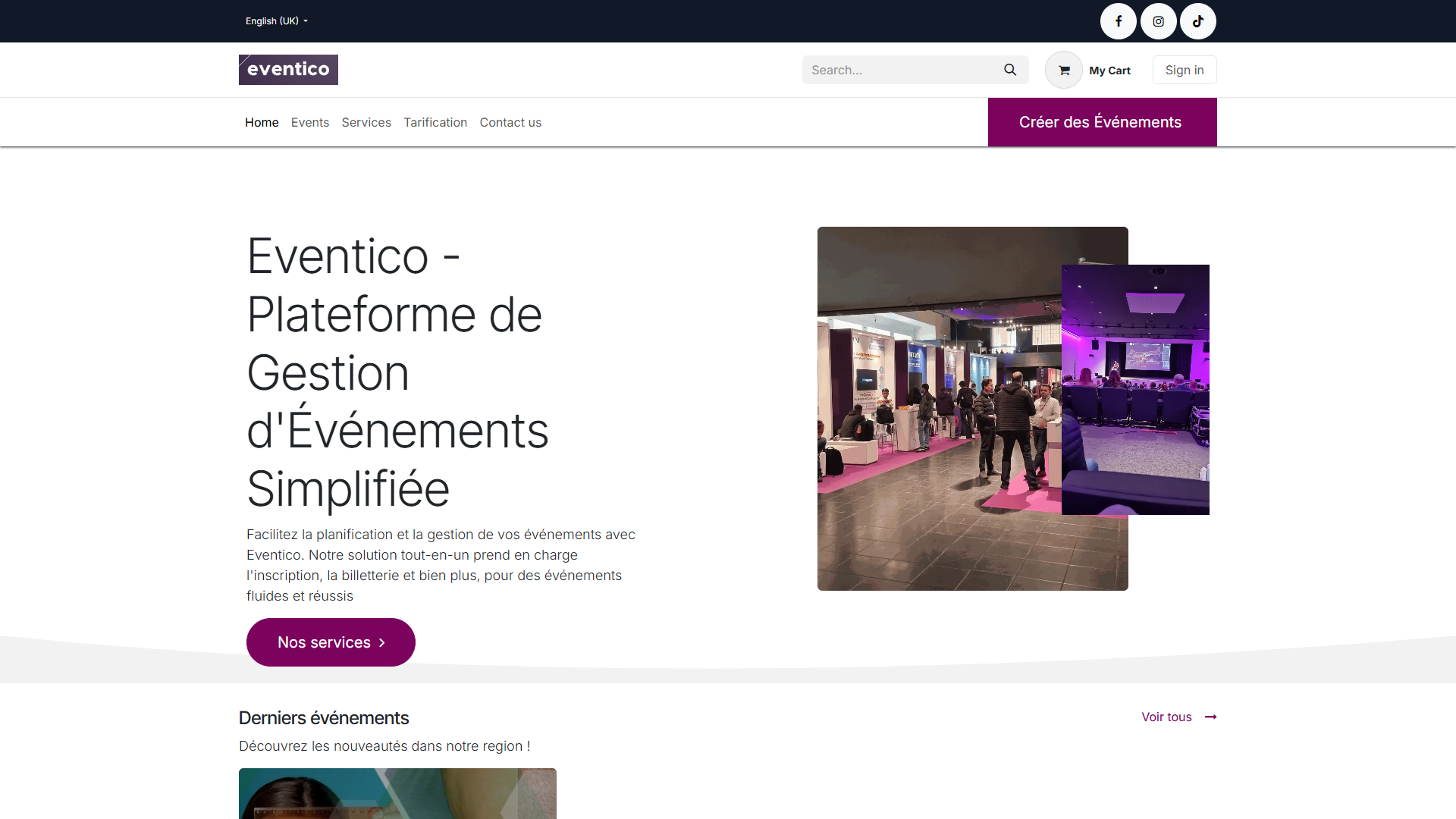Select English (UK) language dropdown
Image resolution: width=1456 pixels, height=819 pixels.
click(277, 21)
